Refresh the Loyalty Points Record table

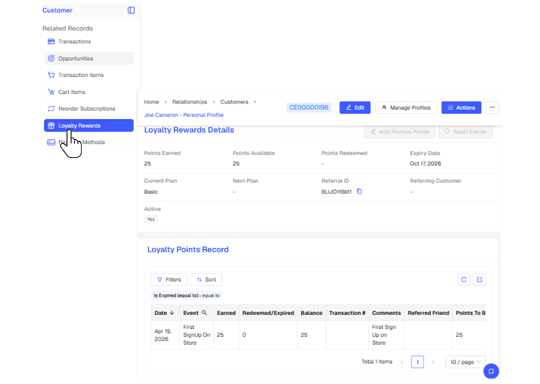coord(464,280)
